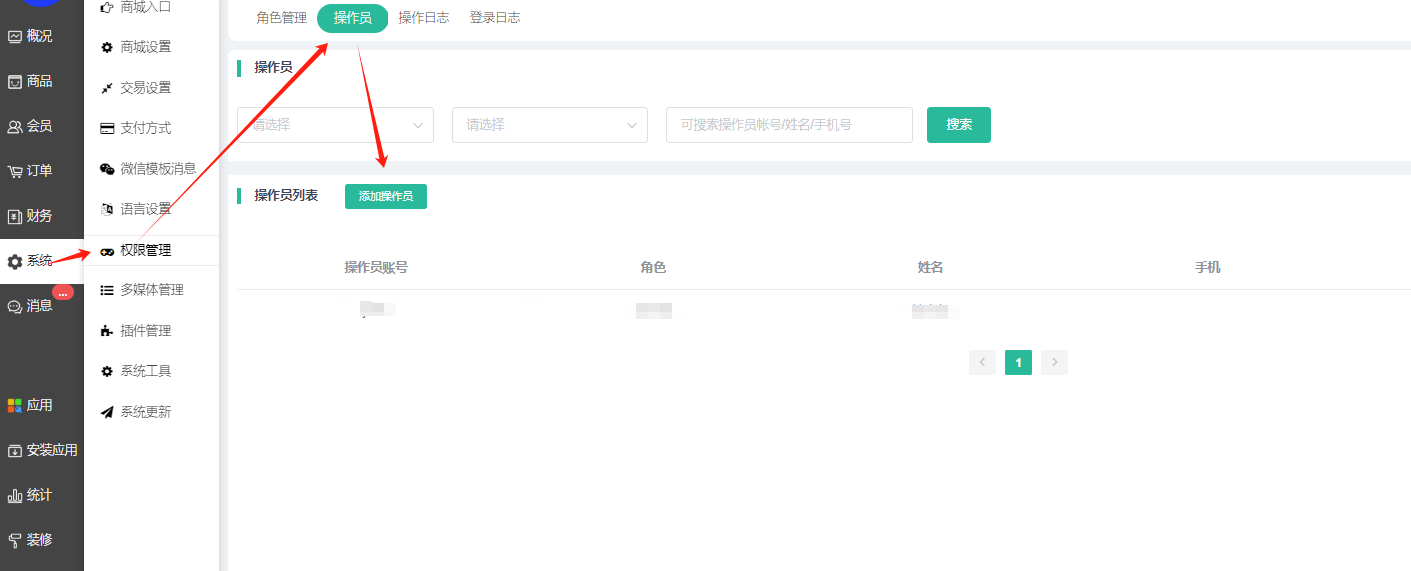
Task: Open 多媒体管理 menu item
Action: (152, 290)
